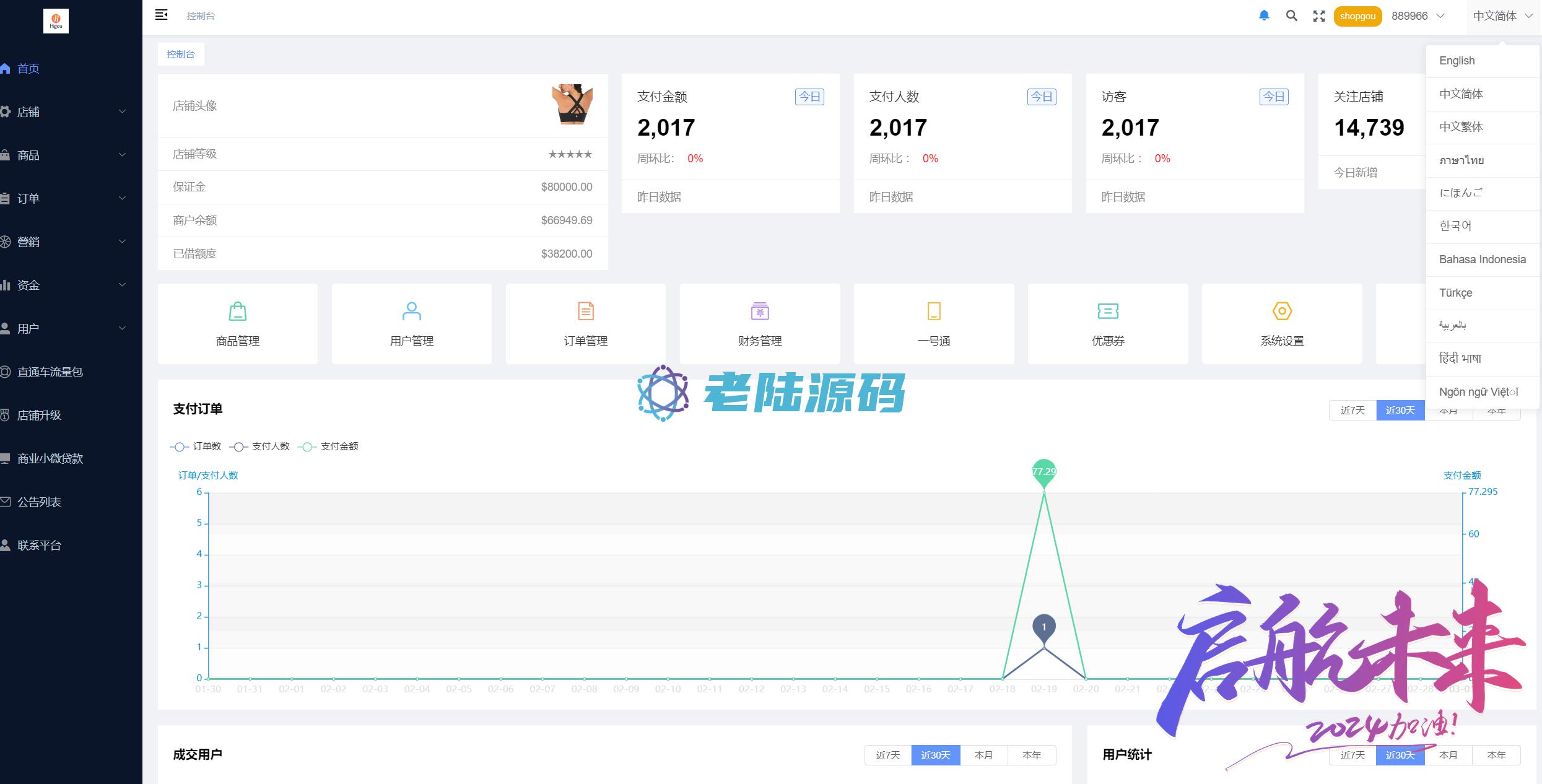Open 联系平台 sidebar item

point(71,545)
